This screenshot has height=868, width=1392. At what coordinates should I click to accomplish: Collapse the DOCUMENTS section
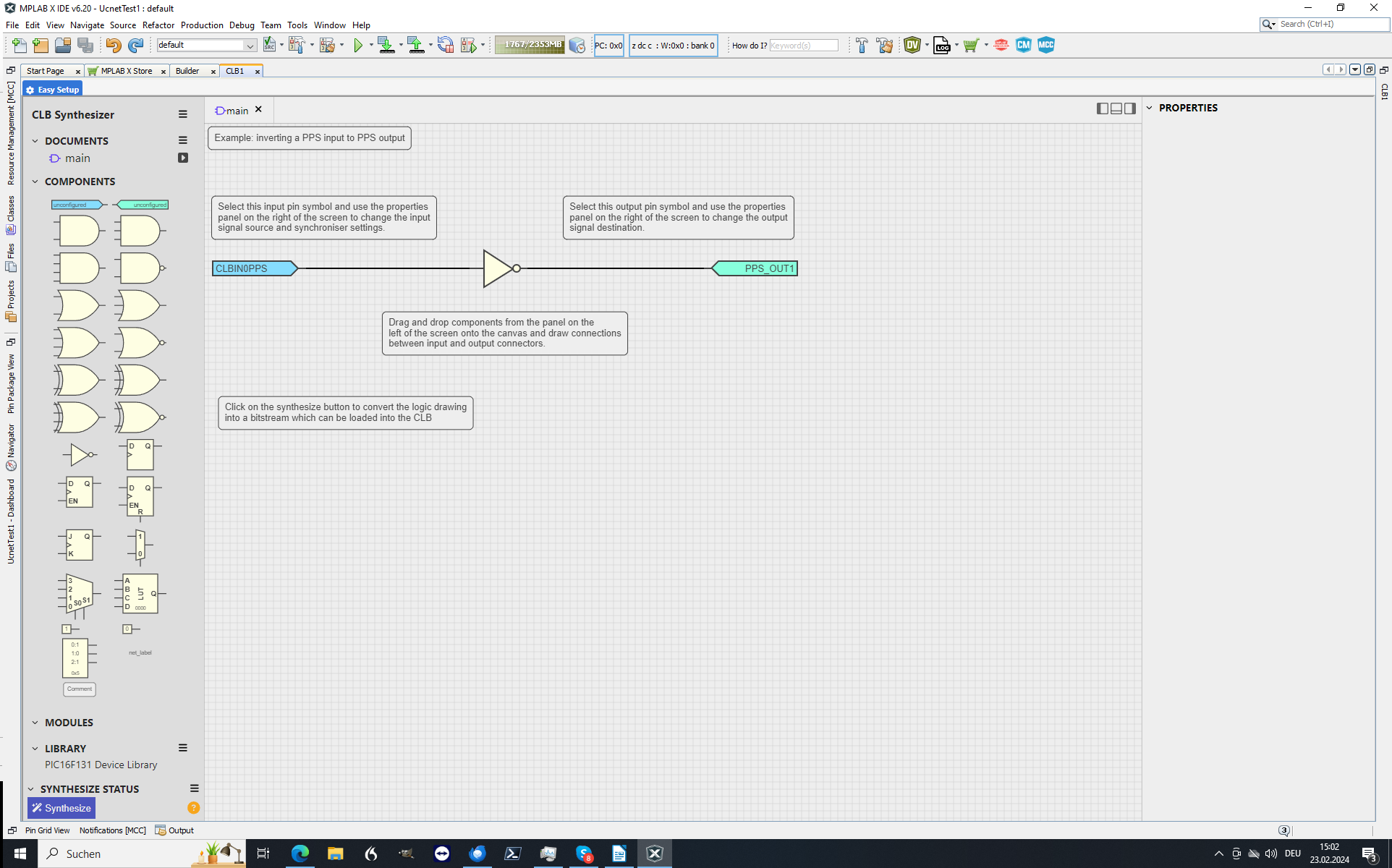coord(35,141)
